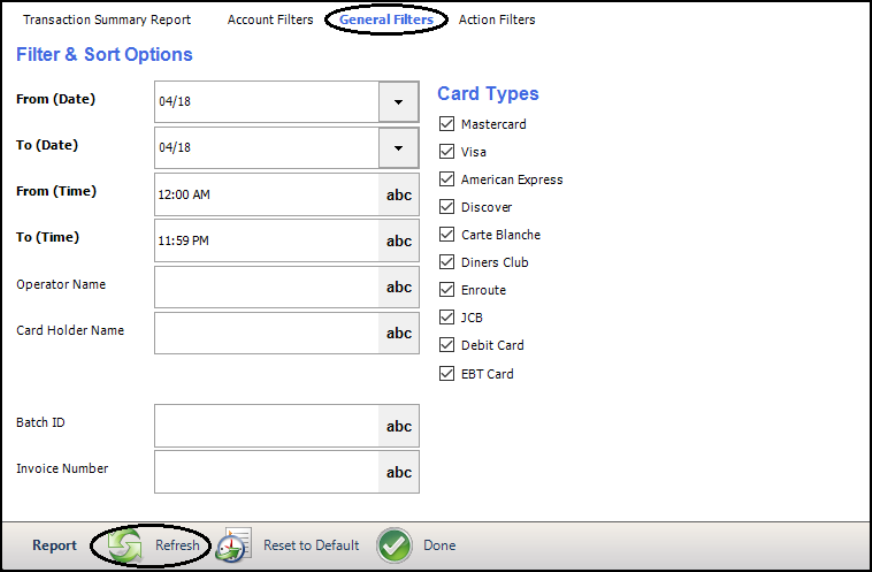Click abc keyboard icon for Card Holder Name
The height and width of the screenshot is (572, 872).
[x=399, y=333]
